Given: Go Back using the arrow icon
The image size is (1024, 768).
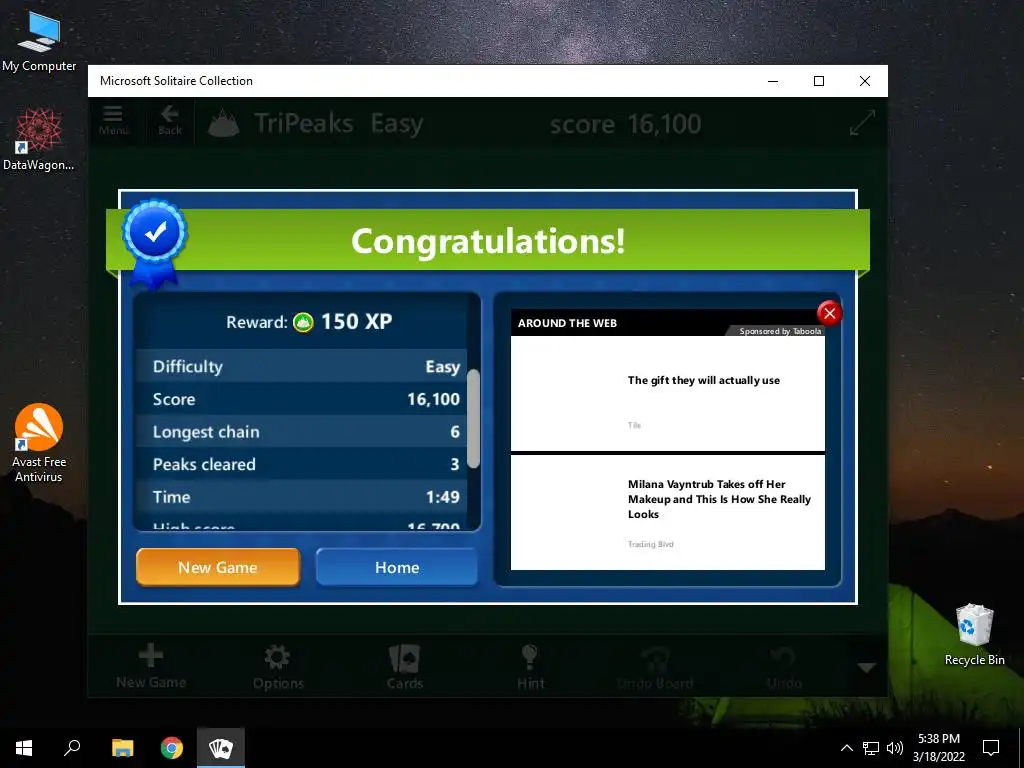Looking at the screenshot, I should (170, 120).
